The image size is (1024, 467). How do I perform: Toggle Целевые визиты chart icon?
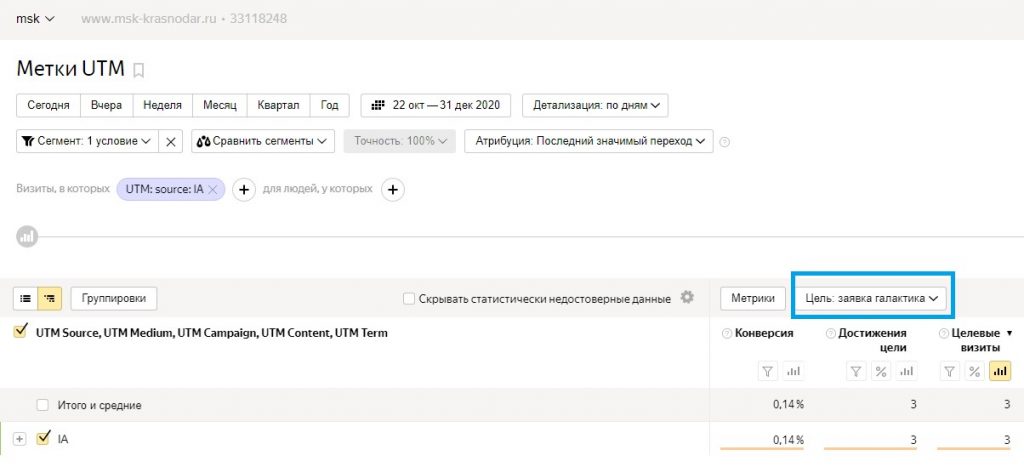tap(1000, 372)
